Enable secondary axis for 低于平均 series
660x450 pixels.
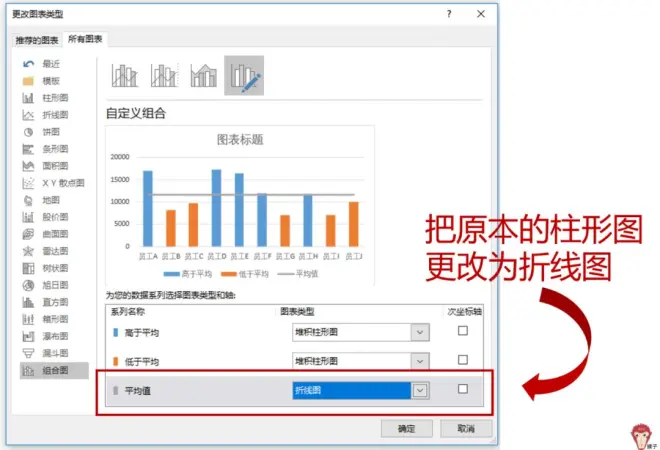(x=463, y=360)
